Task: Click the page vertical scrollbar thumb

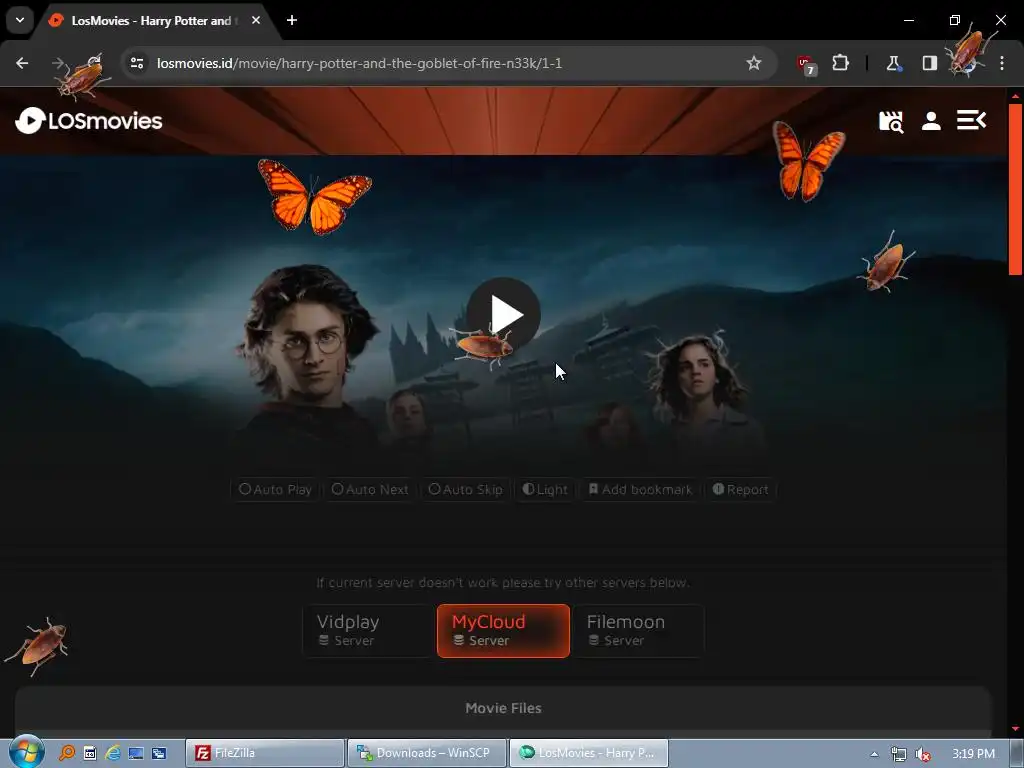Action: 1015,189
